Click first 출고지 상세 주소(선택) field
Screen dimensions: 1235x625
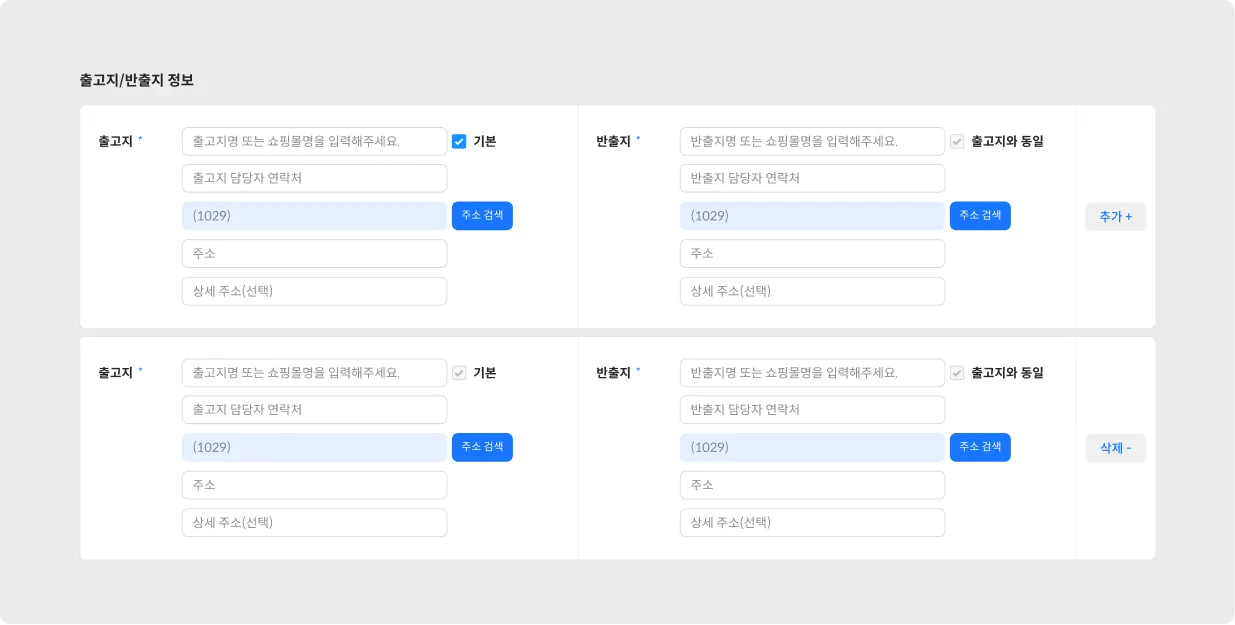tap(314, 291)
